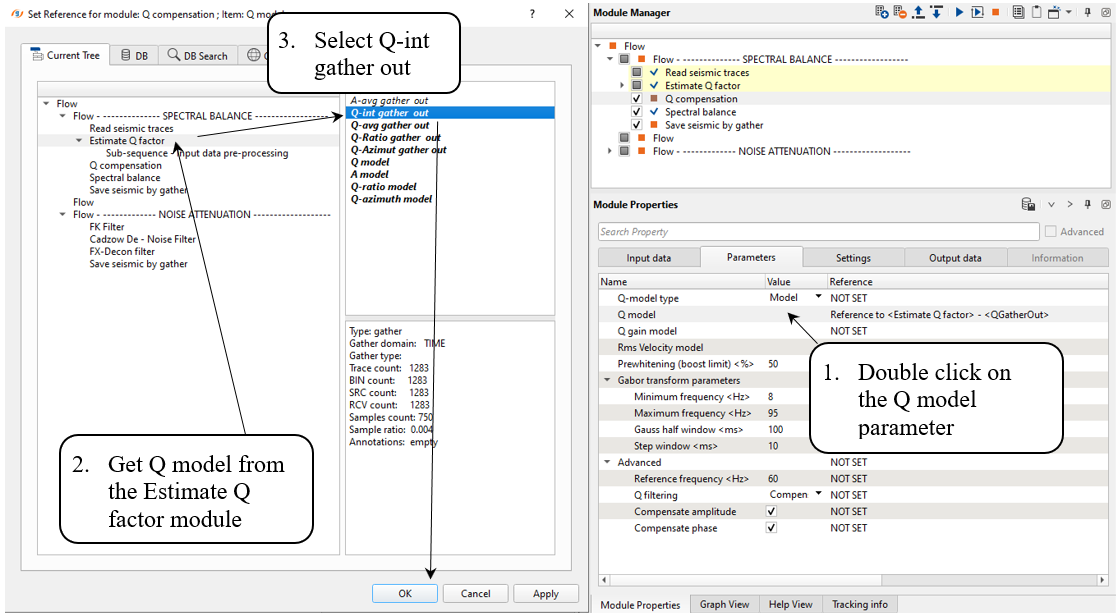Toggle the Q compensation module checkbox
The width and height of the screenshot is (1116, 613).
coord(637,99)
